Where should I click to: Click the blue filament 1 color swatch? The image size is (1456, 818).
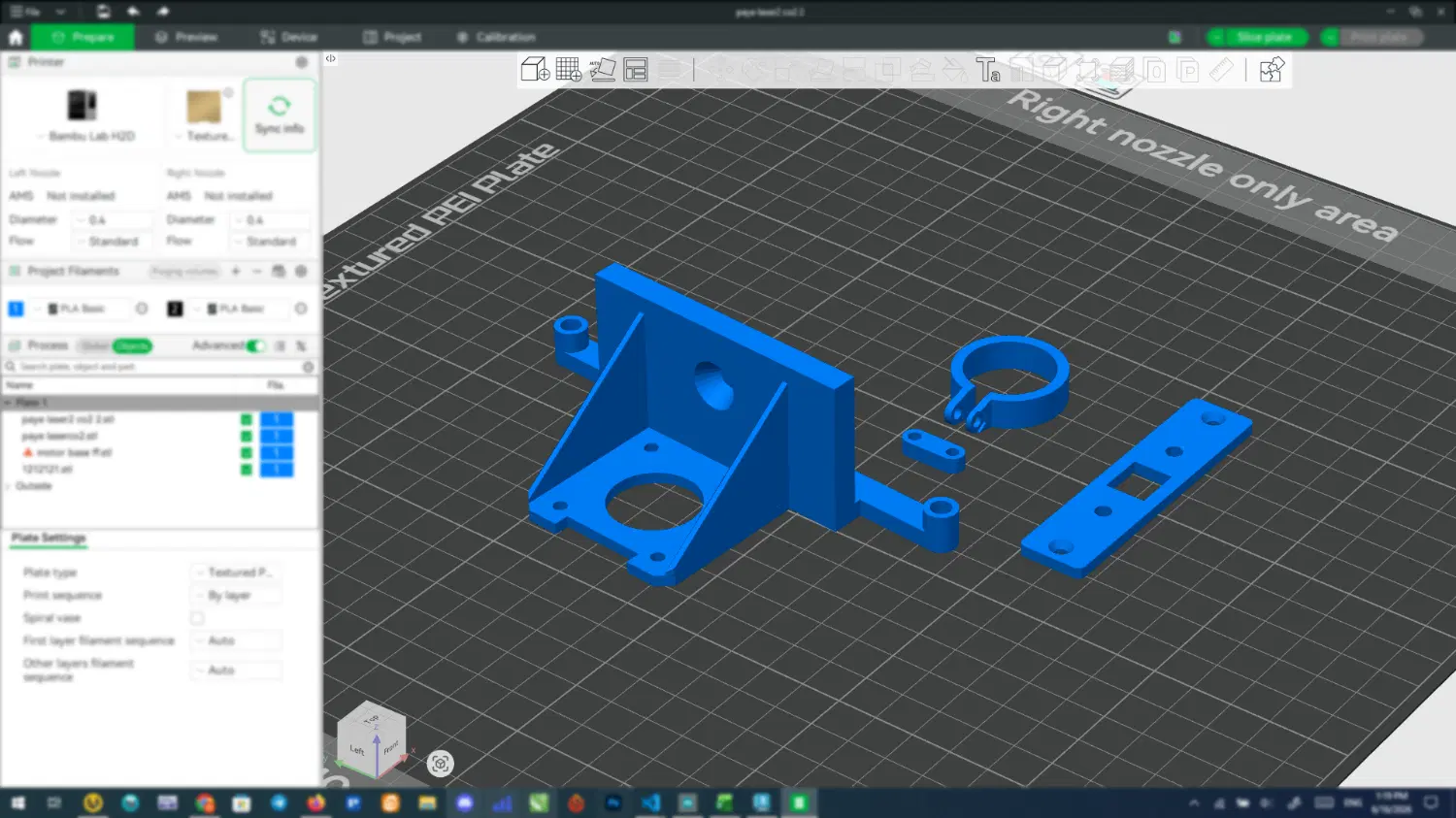16,309
